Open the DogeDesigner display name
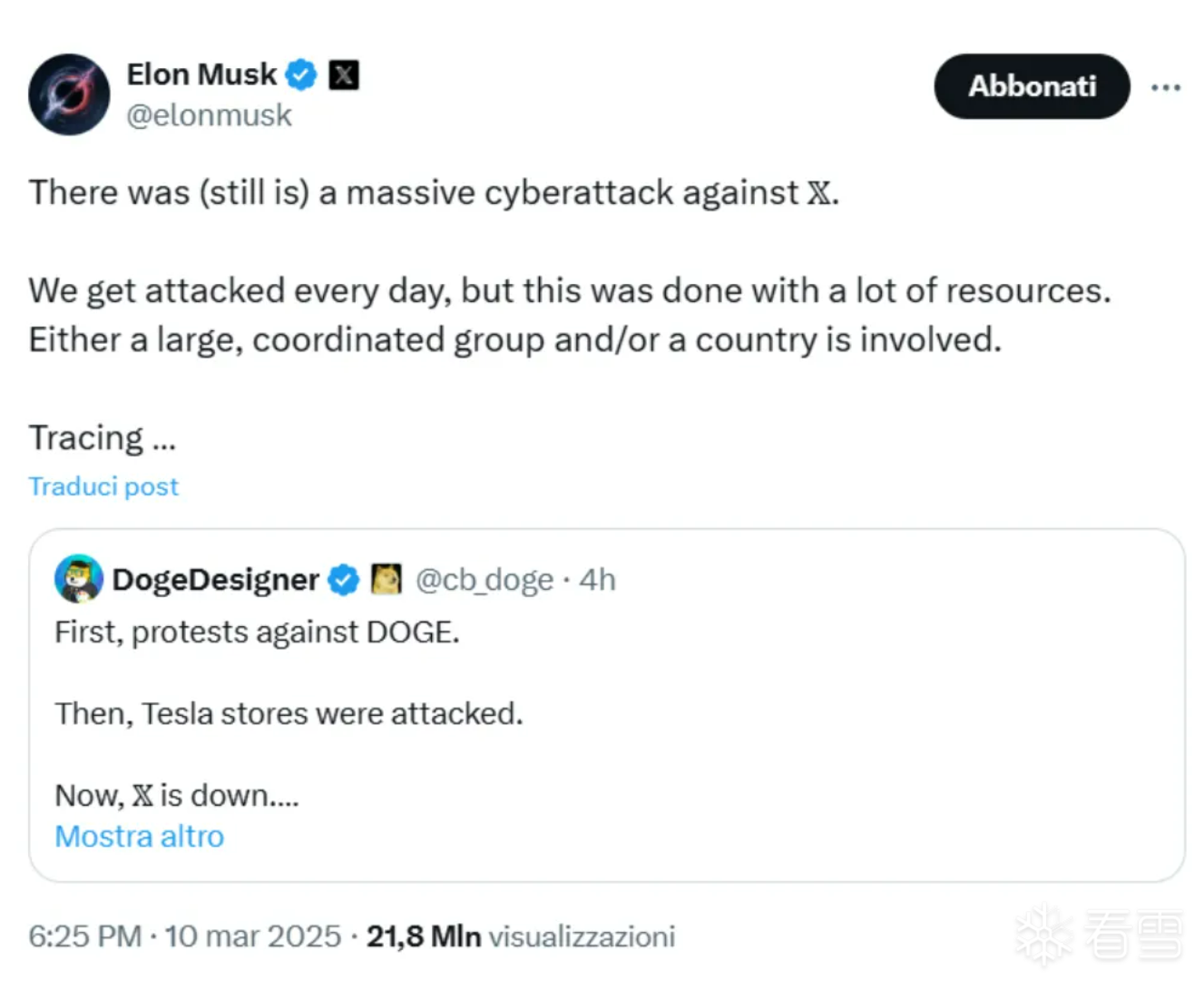 point(215,580)
